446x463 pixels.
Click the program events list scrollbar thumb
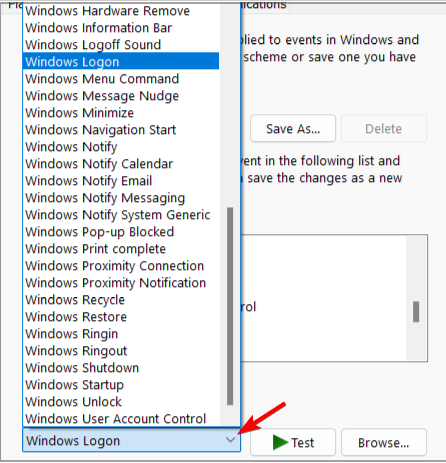point(416,312)
